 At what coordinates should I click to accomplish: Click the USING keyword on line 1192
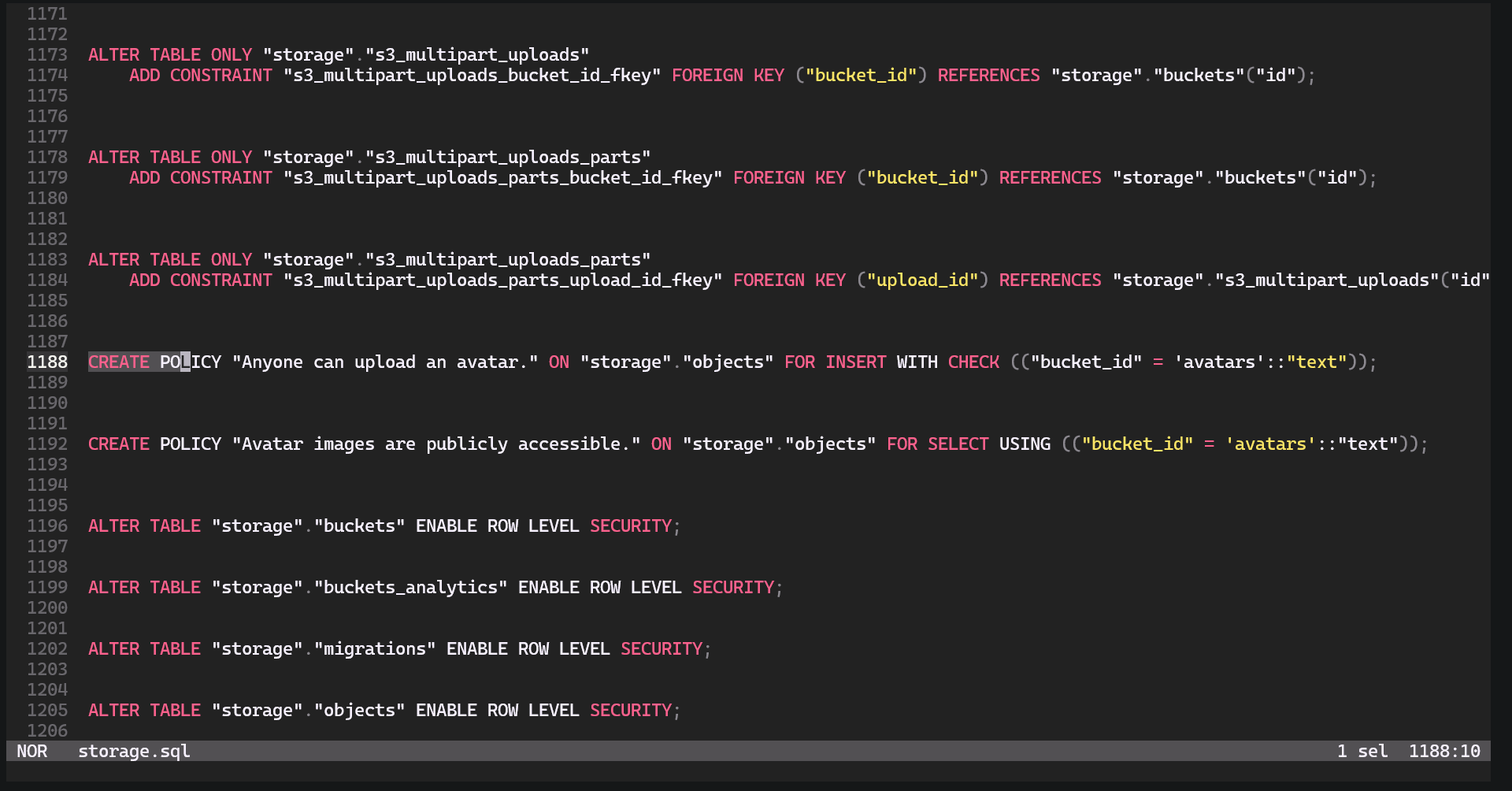pyautogui.click(x=1025, y=444)
